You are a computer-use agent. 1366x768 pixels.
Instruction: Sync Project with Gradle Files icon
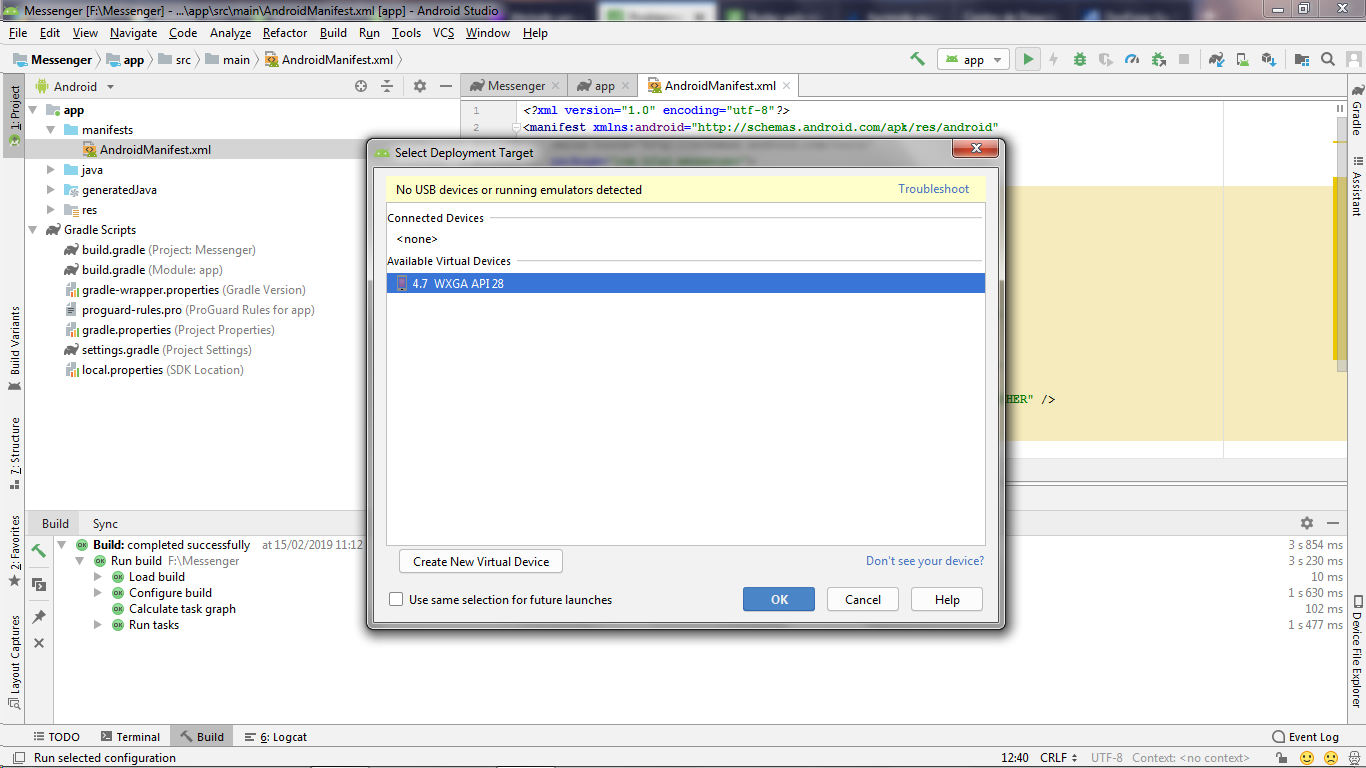coord(1216,59)
